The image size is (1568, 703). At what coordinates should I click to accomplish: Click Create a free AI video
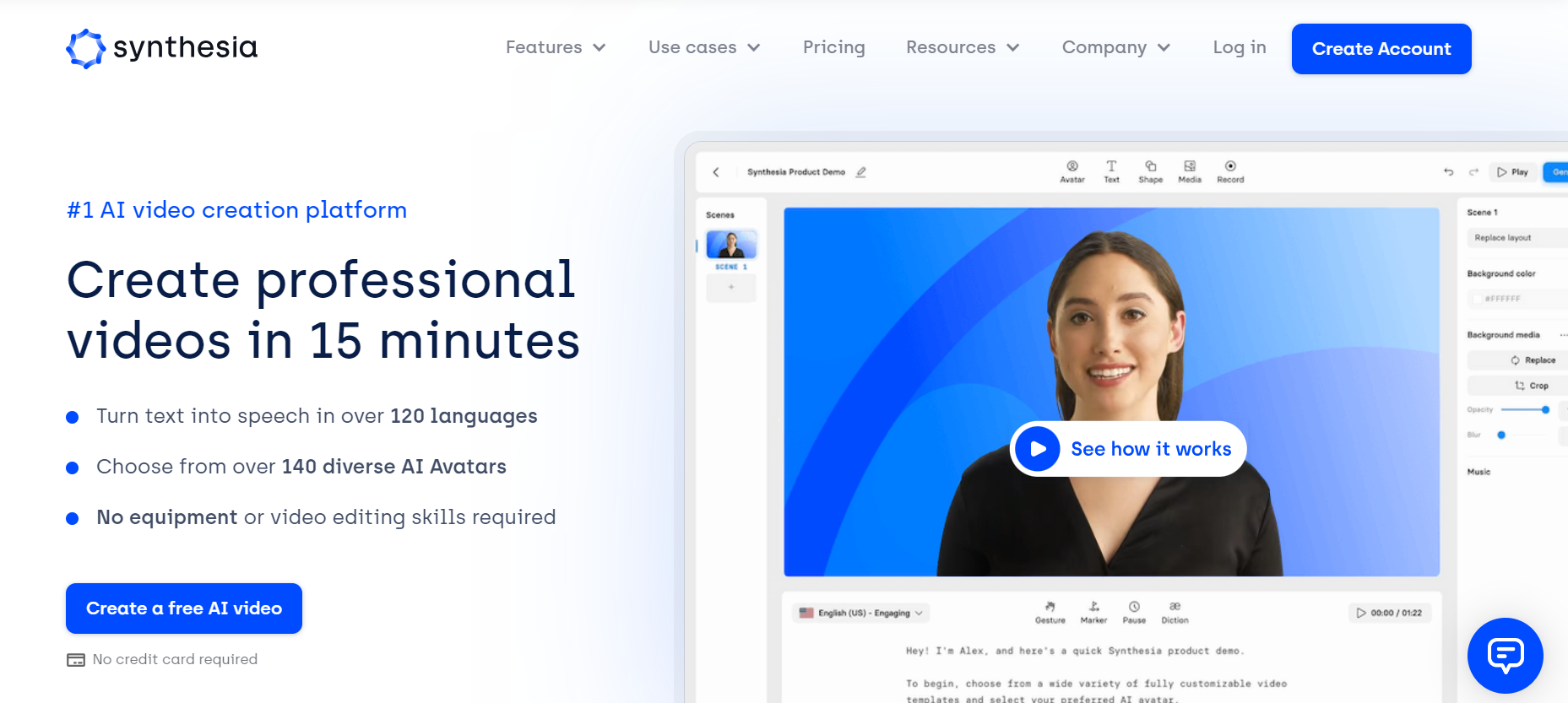coord(184,608)
